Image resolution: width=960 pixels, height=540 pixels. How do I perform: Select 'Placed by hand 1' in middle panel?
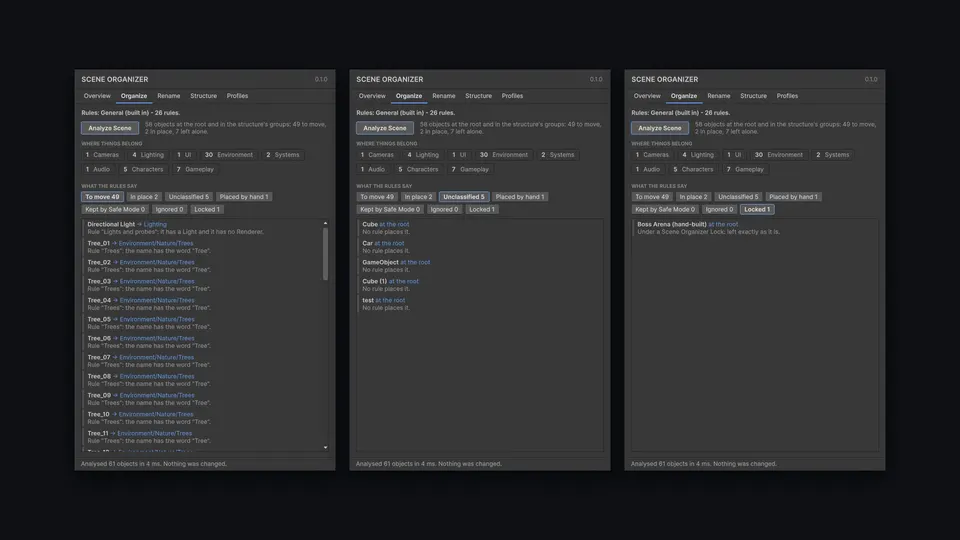point(519,197)
